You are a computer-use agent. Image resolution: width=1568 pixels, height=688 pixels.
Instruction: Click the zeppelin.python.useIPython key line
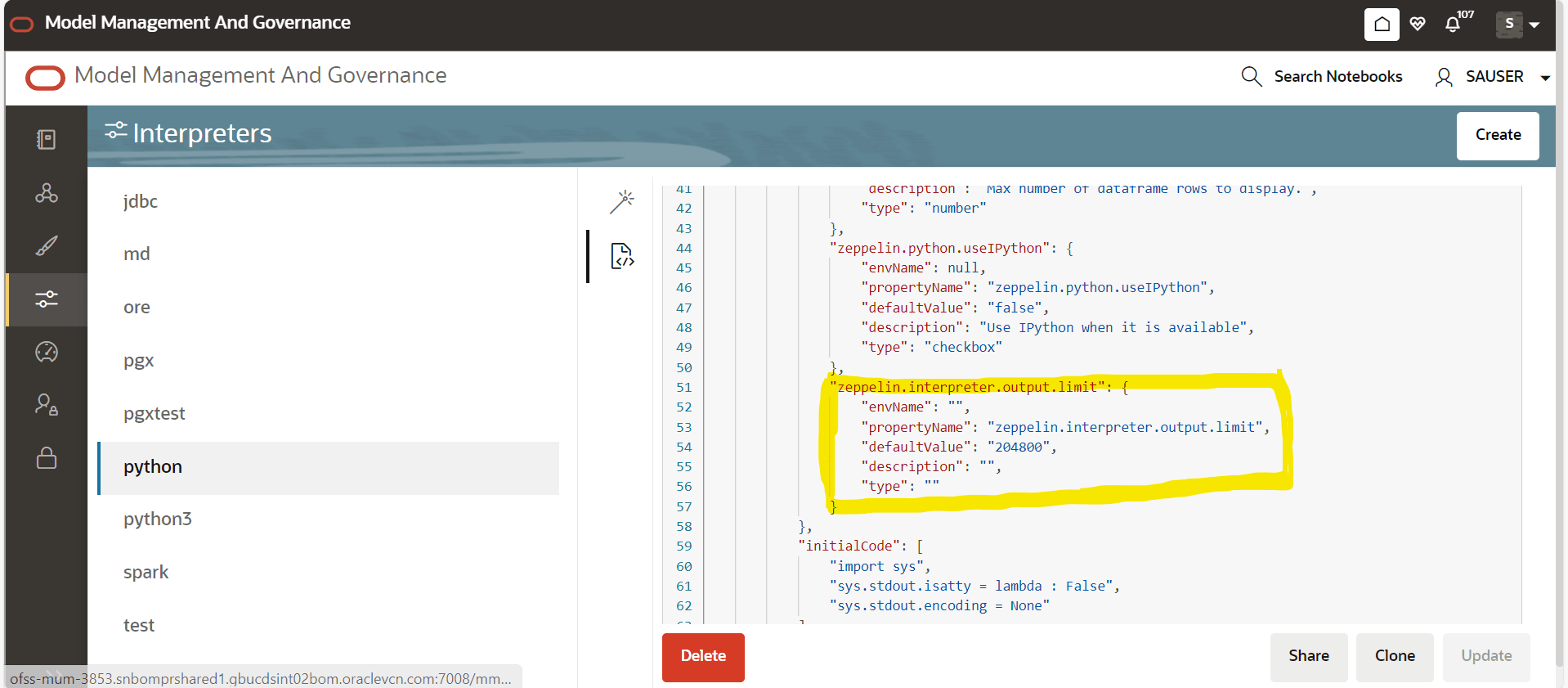click(951, 248)
